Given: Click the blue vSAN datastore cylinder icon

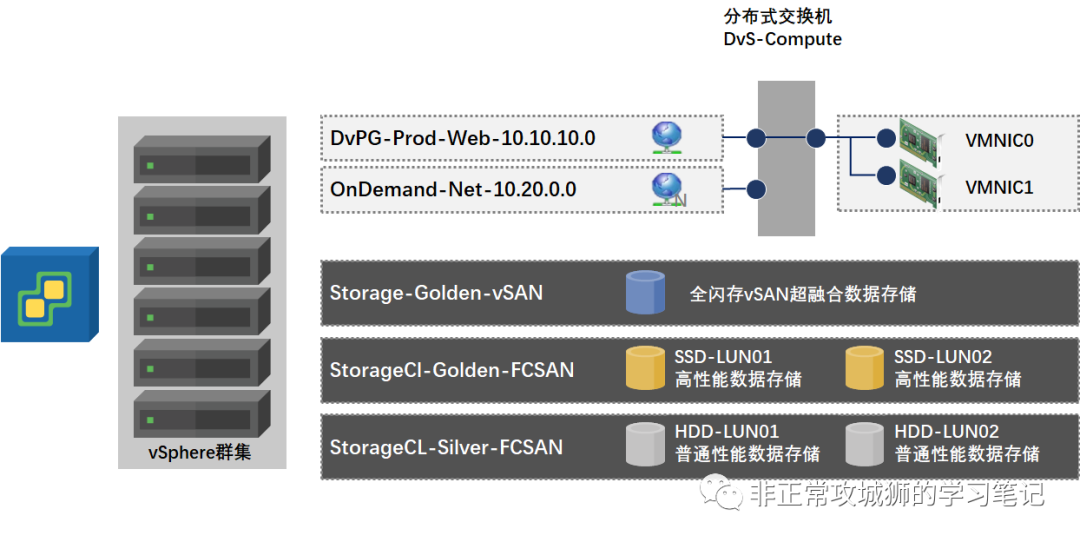Looking at the screenshot, I should [x=645, y=294].
